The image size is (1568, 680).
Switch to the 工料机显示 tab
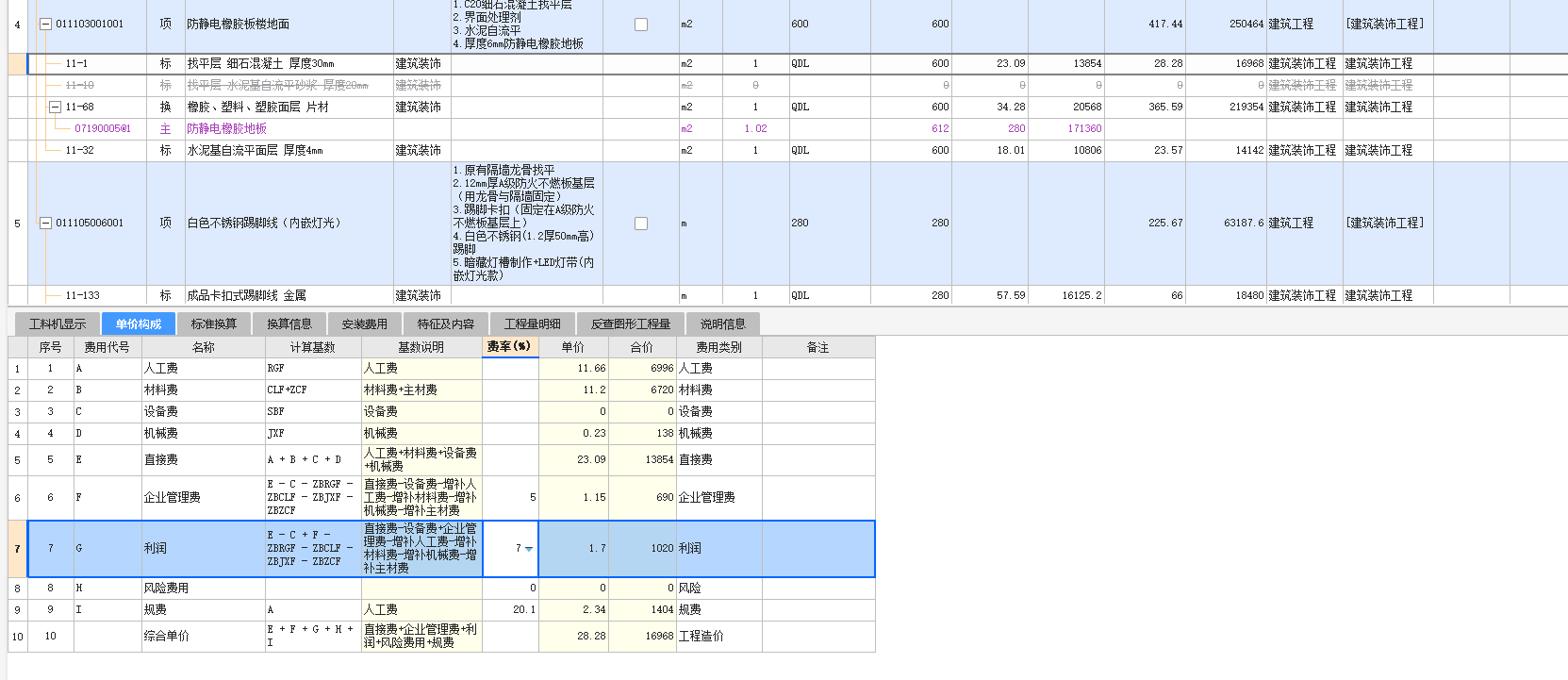[x=58, y=323]
